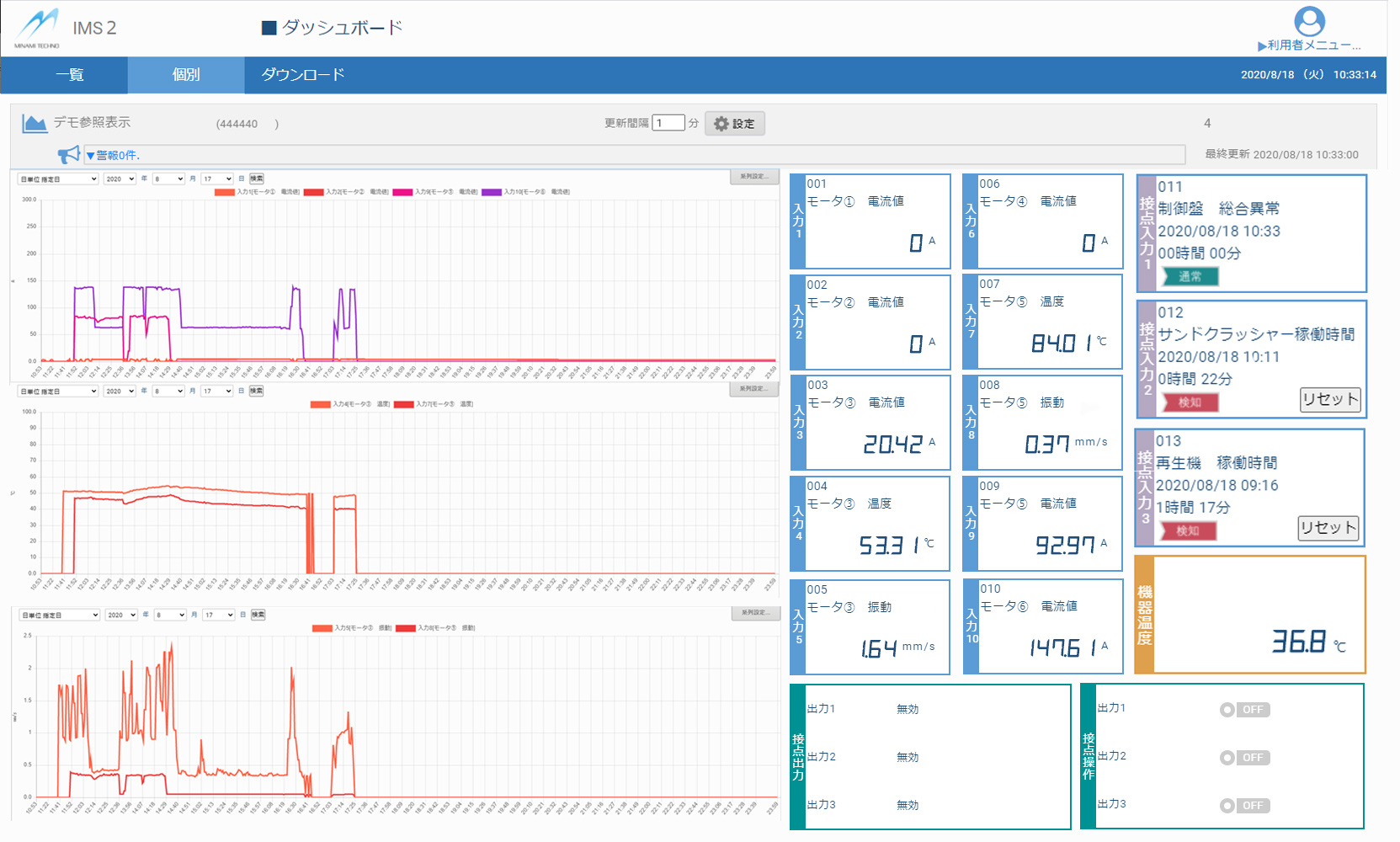Toggle 入力1 モータ① legend swatch in current chart

coord(225,192)
